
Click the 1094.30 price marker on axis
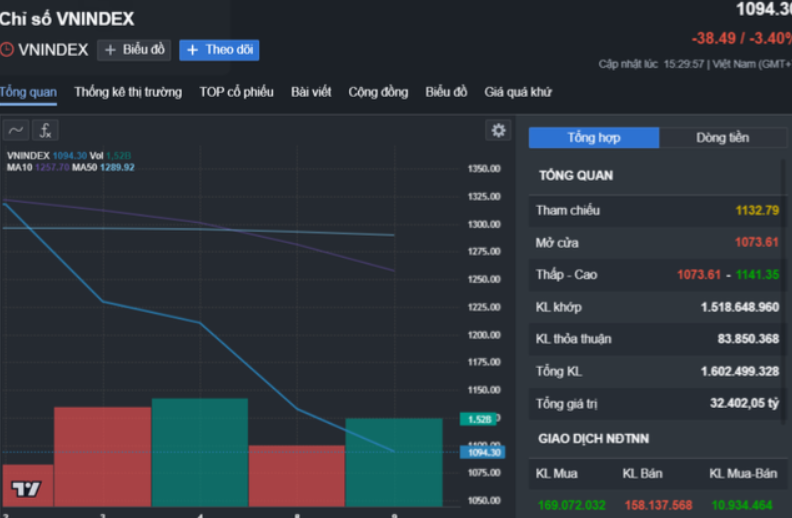[485, 452]
